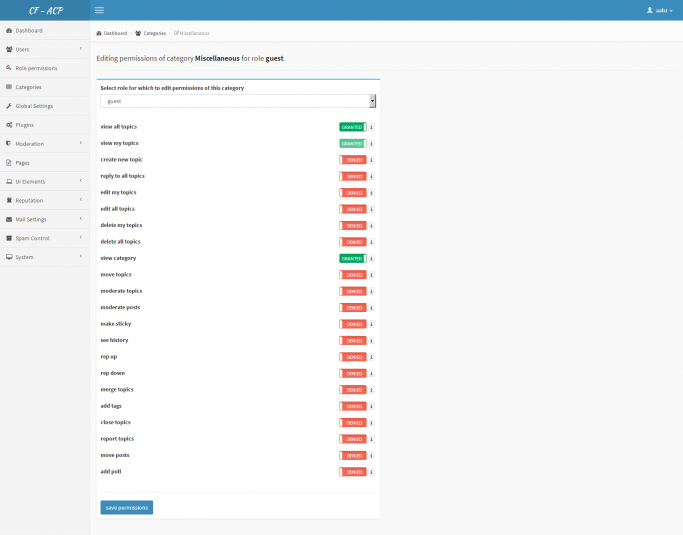Click the Miscellaneous breadcrumb item
Image resolution: width=683 pixels, height=535 pixels.
192,33
